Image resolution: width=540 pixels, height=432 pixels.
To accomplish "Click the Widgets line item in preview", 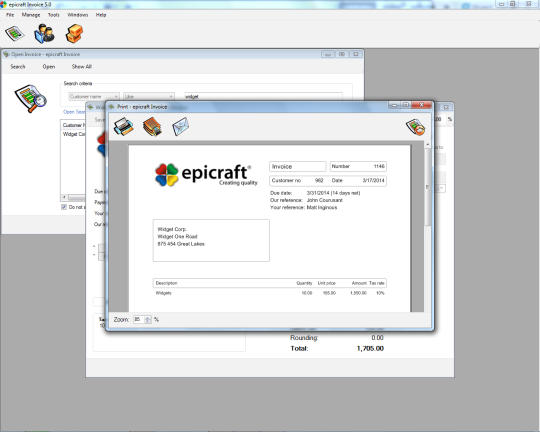I will [270, 293].
